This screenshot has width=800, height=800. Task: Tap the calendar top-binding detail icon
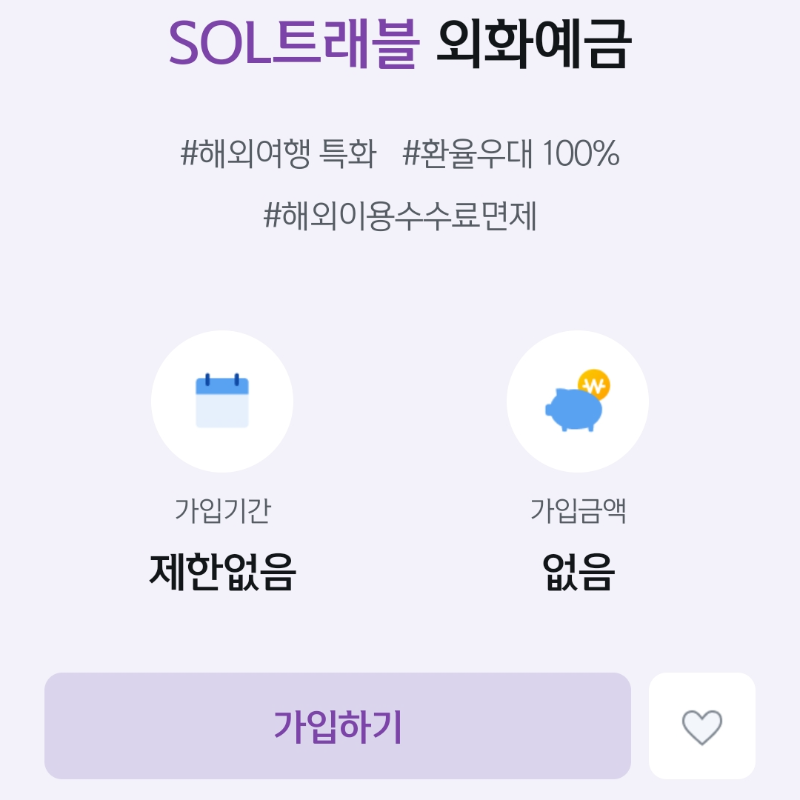222,378
